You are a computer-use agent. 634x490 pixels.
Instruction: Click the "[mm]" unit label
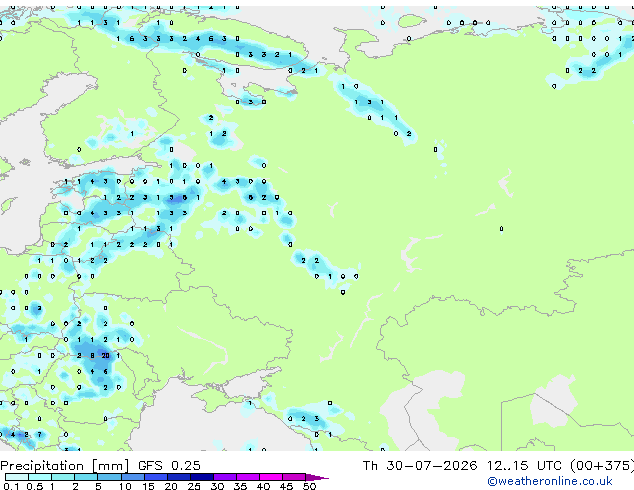[x=110, y=466]
